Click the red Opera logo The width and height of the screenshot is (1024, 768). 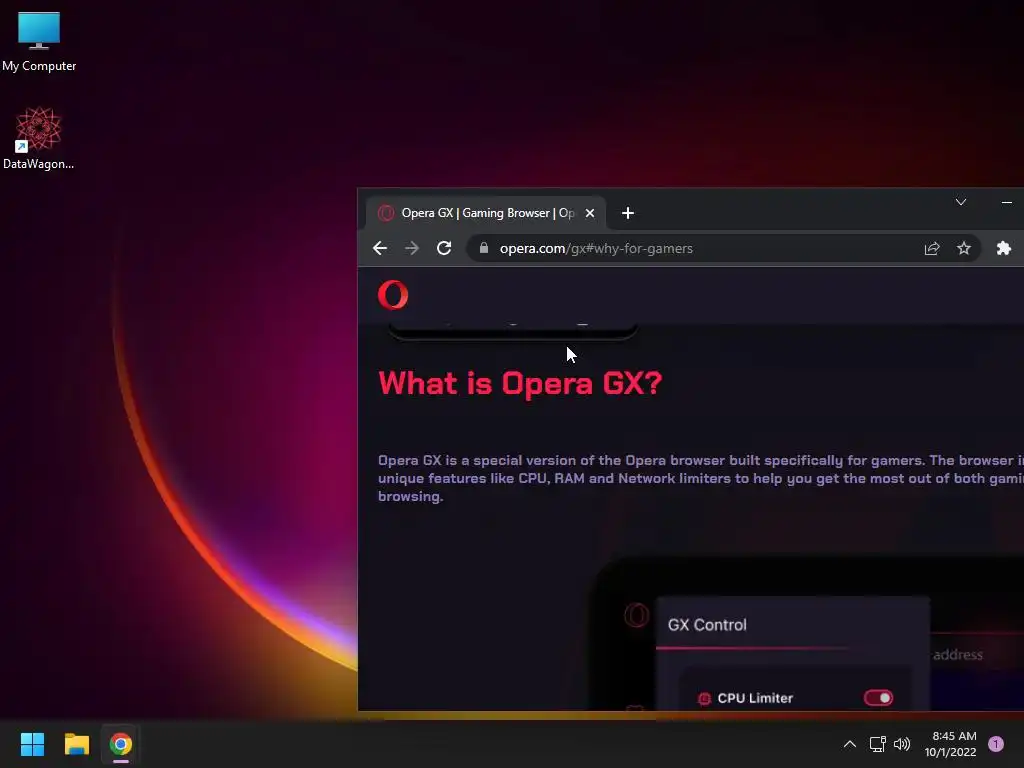pos(393,295)
